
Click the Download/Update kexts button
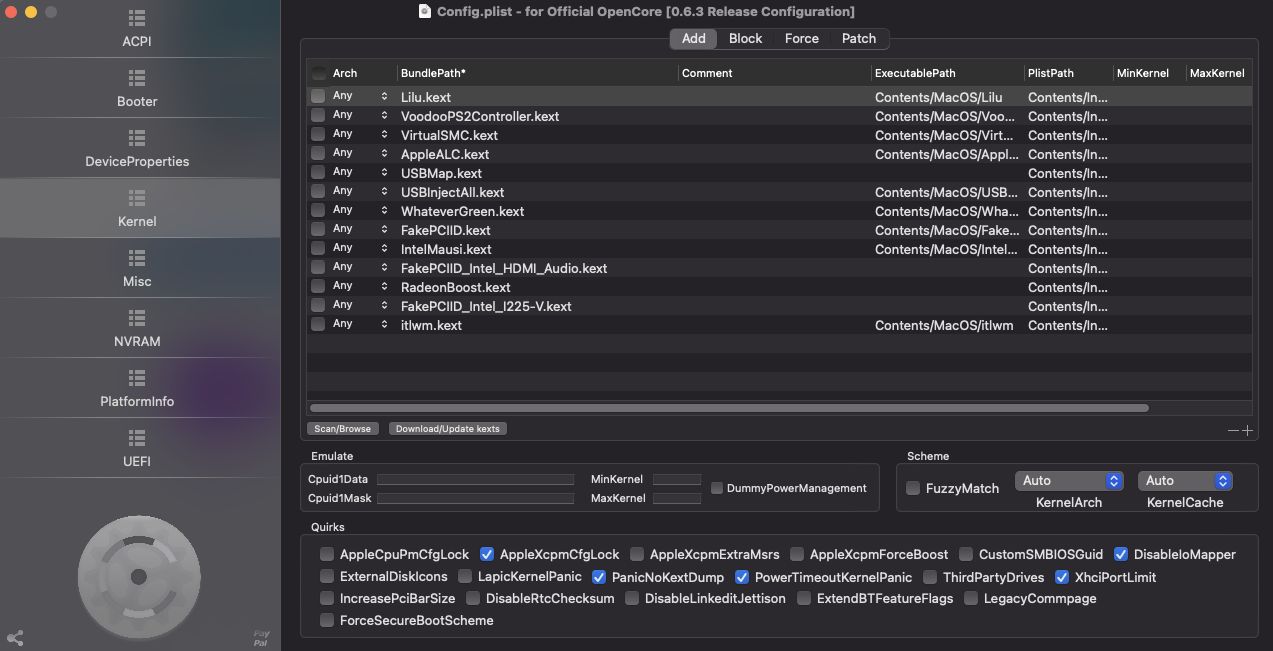[447, 429]
